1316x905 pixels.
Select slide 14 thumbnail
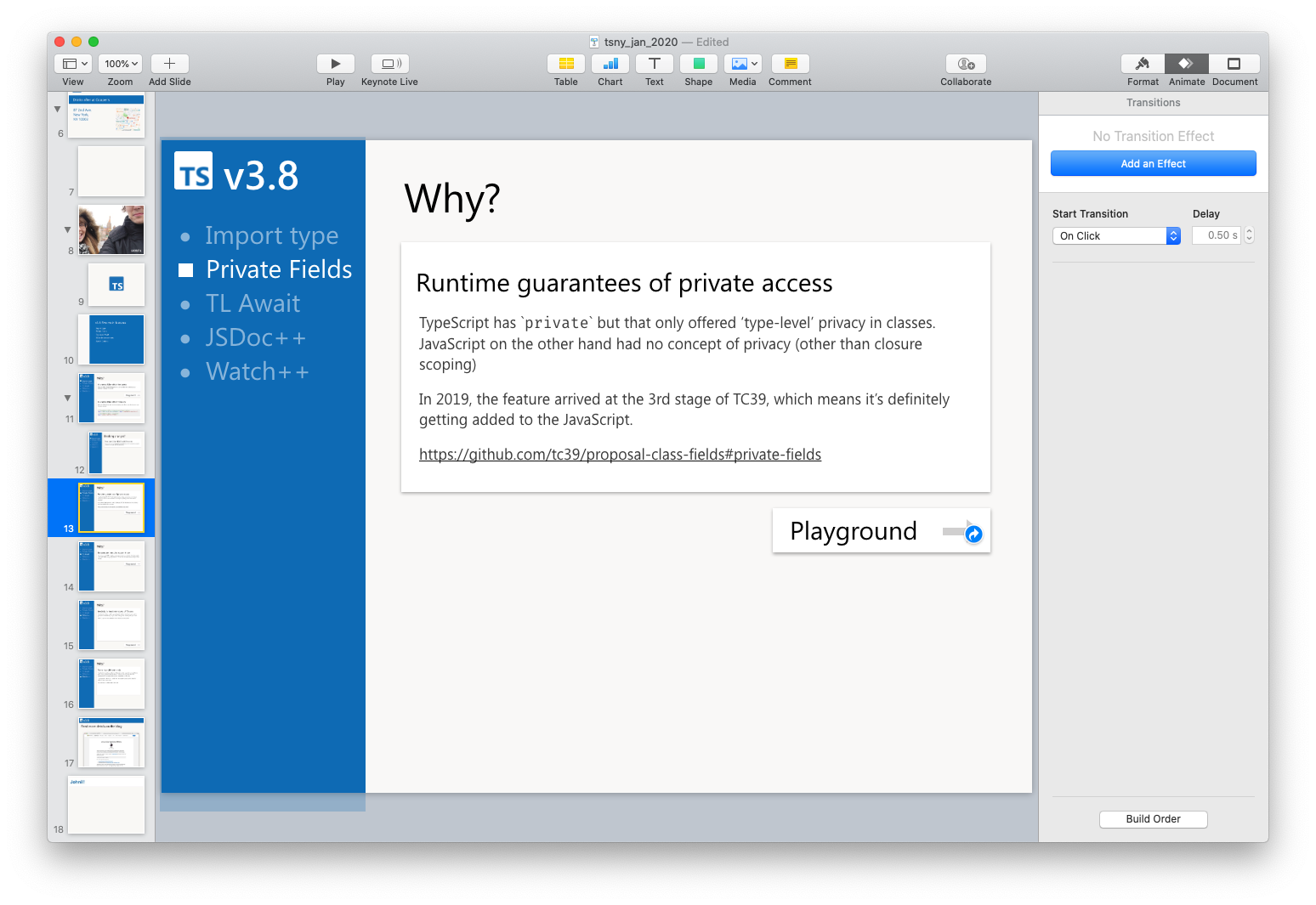[111, 566]
